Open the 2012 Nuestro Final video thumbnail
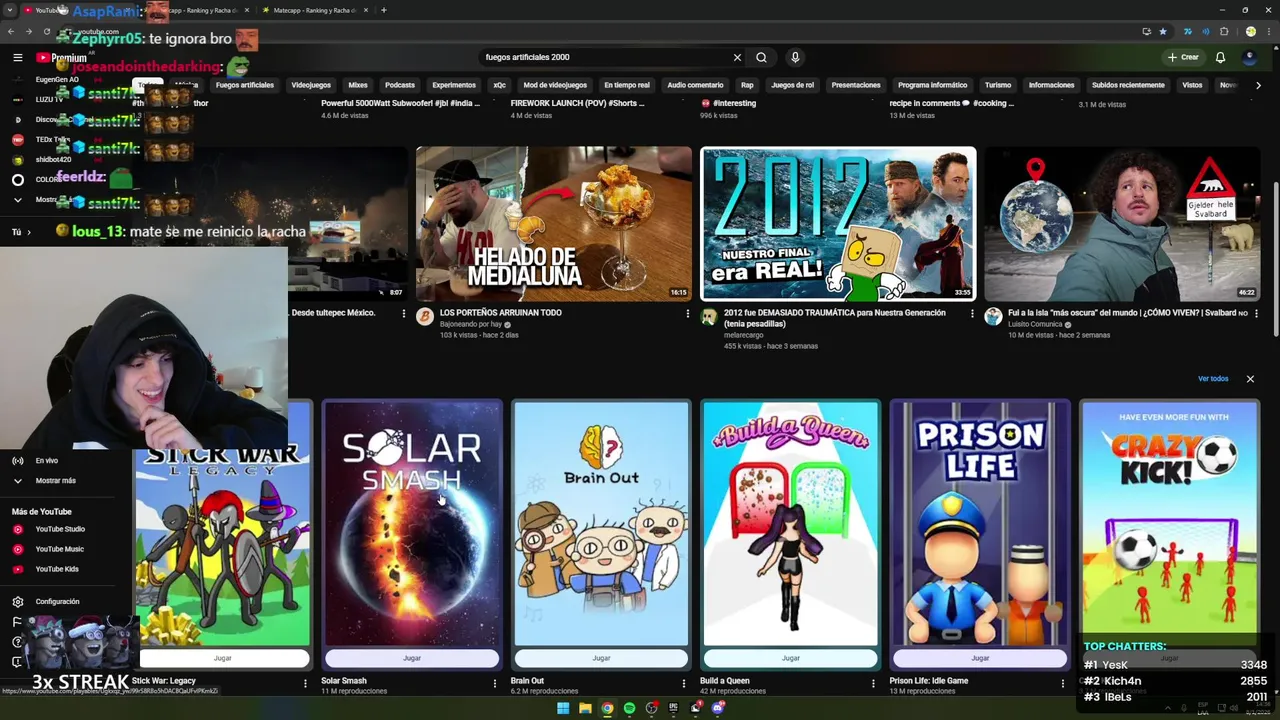1280x720 pixels. click(838, 224)
